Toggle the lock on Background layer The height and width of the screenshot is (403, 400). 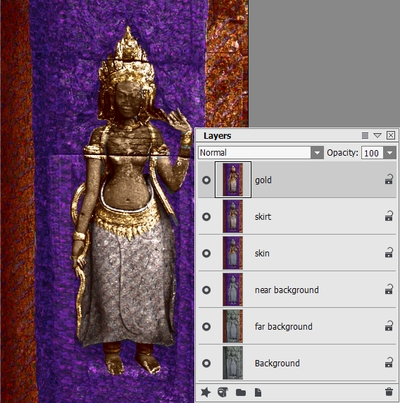click(389, 363)
